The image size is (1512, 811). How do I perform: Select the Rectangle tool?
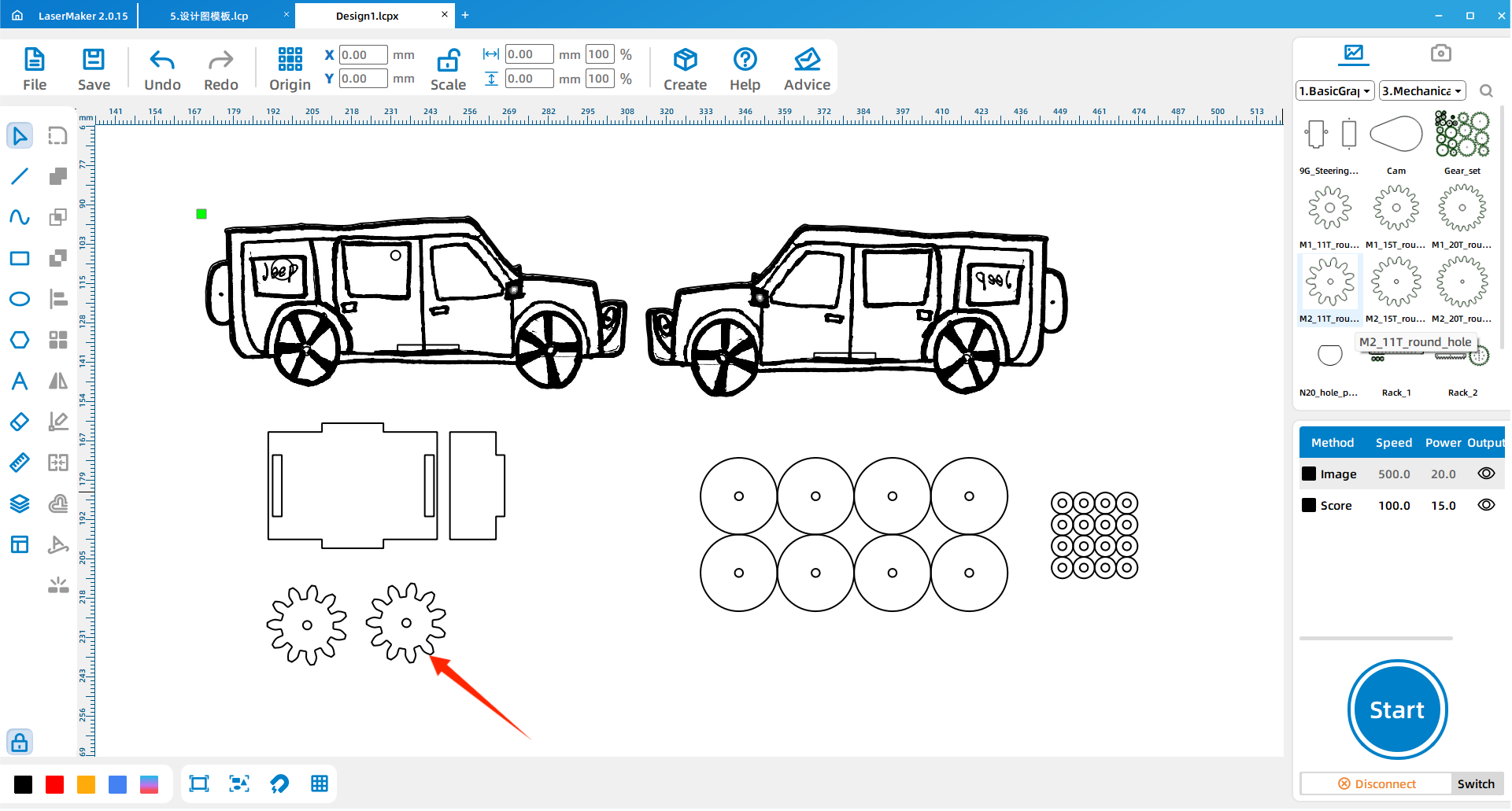20,259
